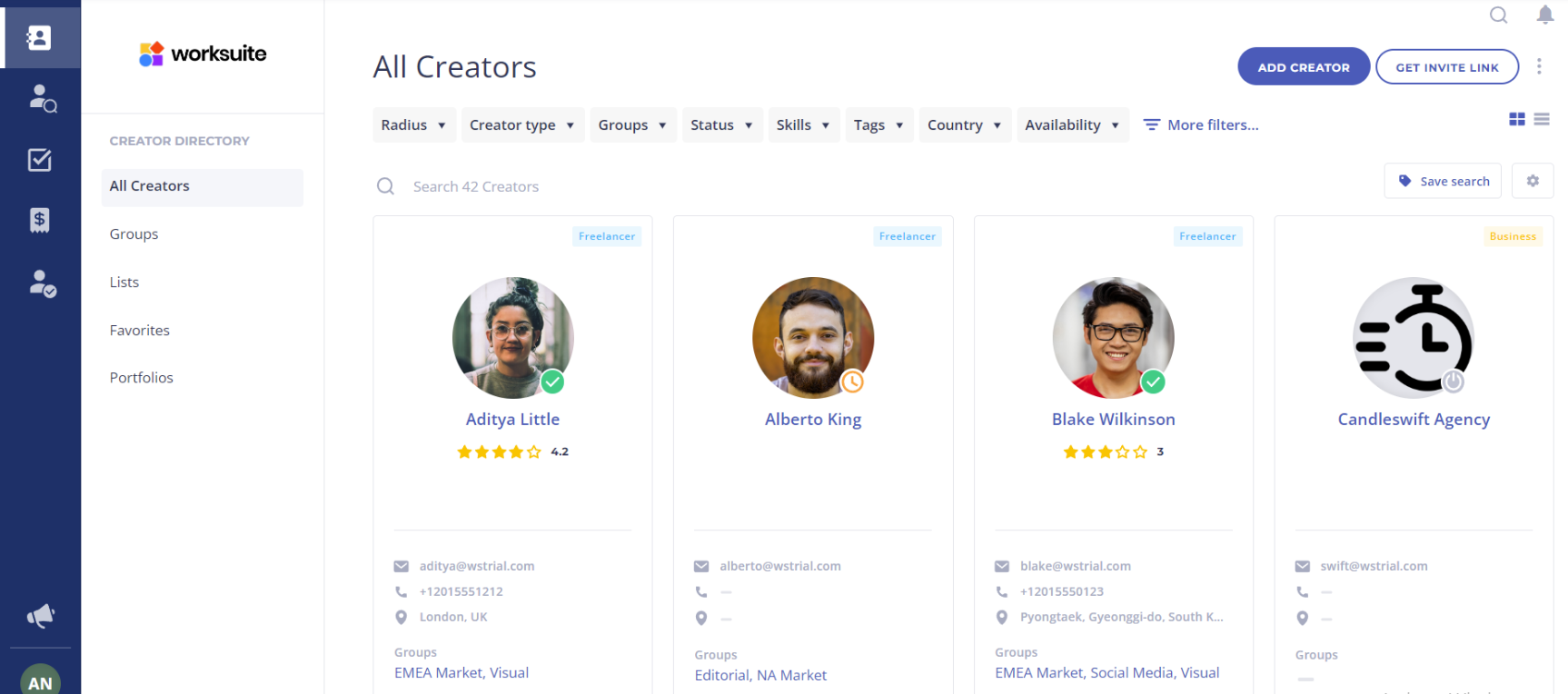Screen dimensions: 1568x694
Task: Click alberto@wstrial.com email text
Action: [x=780, y=566]
